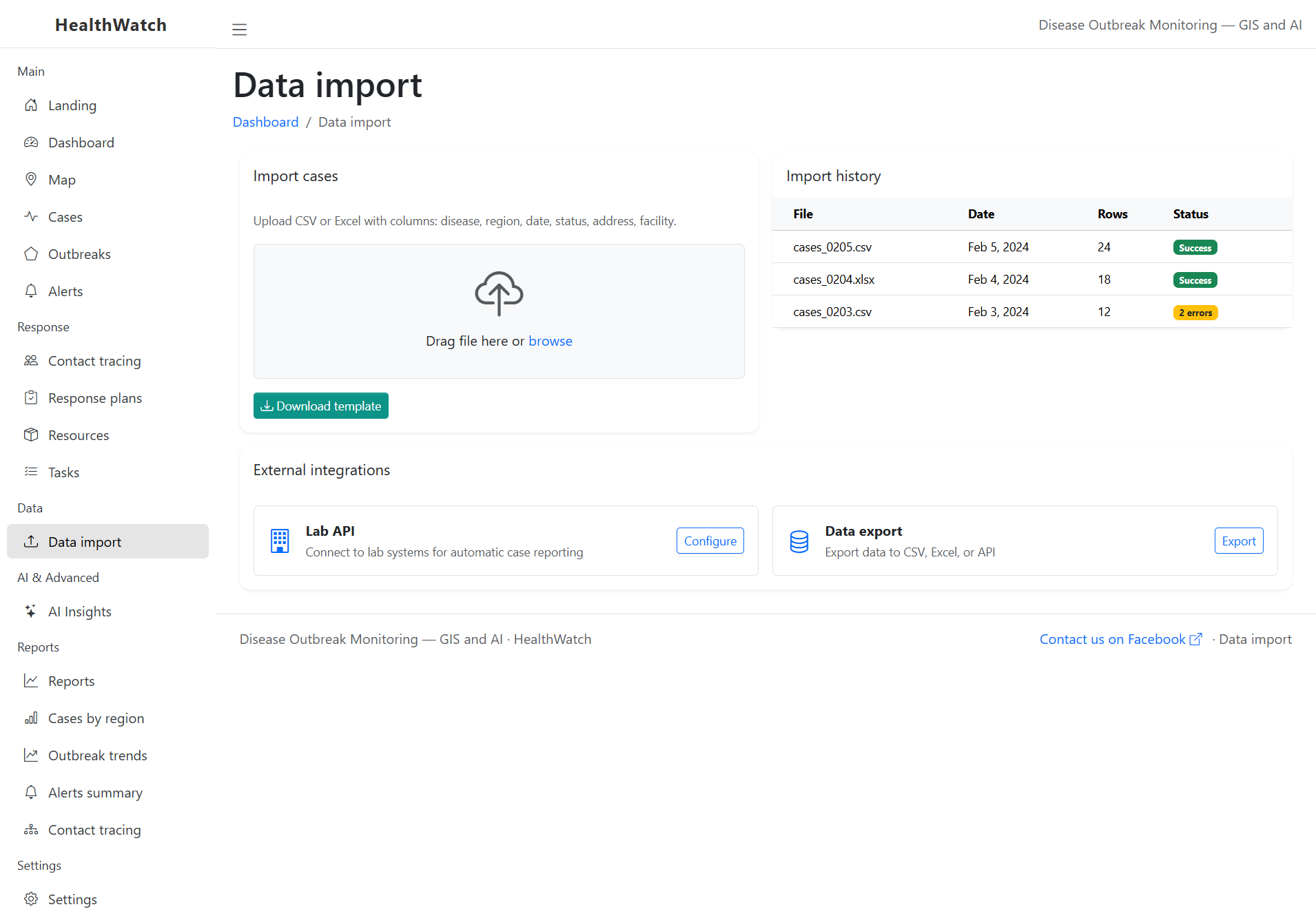Click browse to choose a file
Screen dimensions: 1316x918
pyautogui.click(x=550, y=340)
